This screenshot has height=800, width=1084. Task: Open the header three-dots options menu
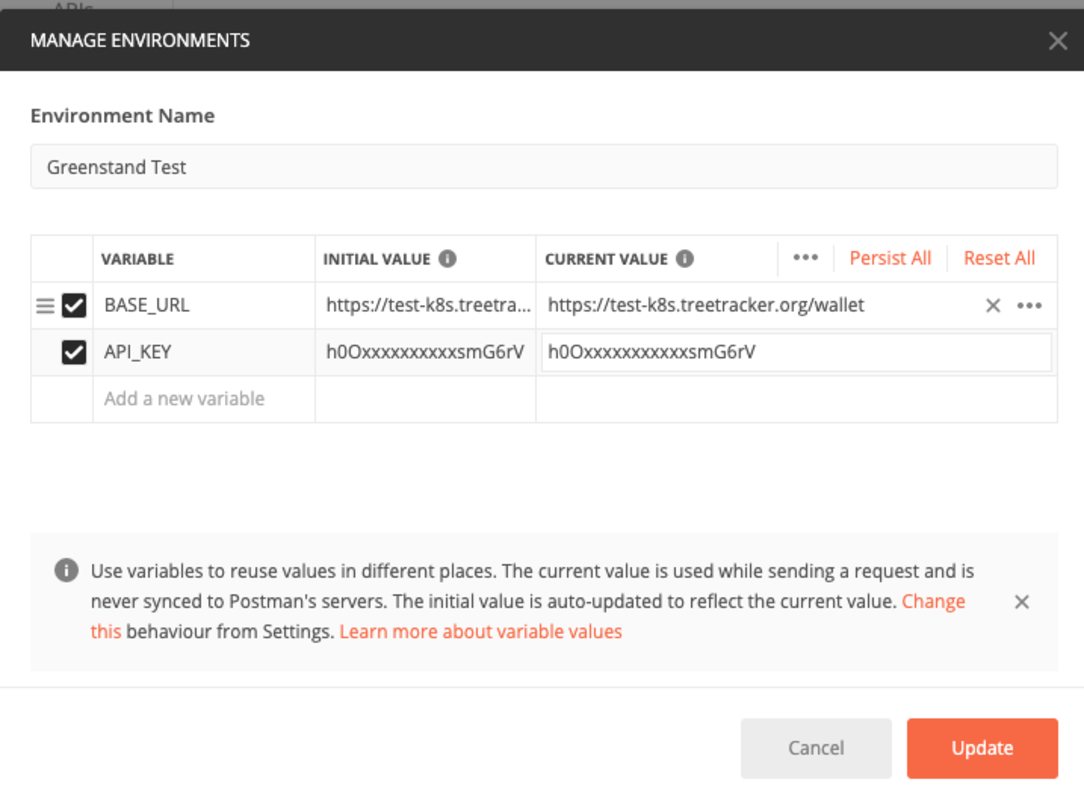point(805,258)
